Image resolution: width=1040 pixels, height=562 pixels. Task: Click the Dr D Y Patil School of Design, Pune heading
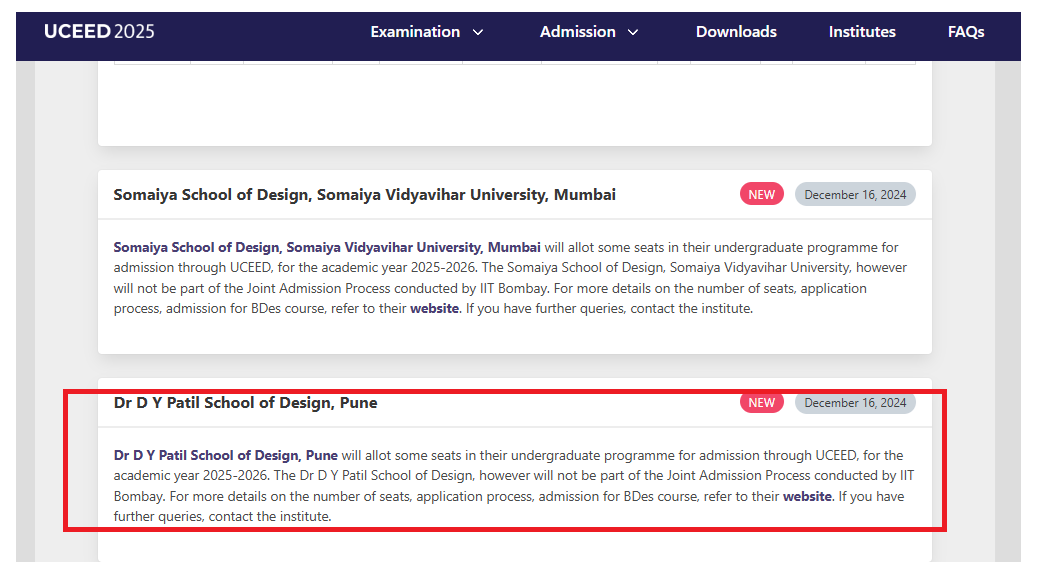(x=245, y=403)
